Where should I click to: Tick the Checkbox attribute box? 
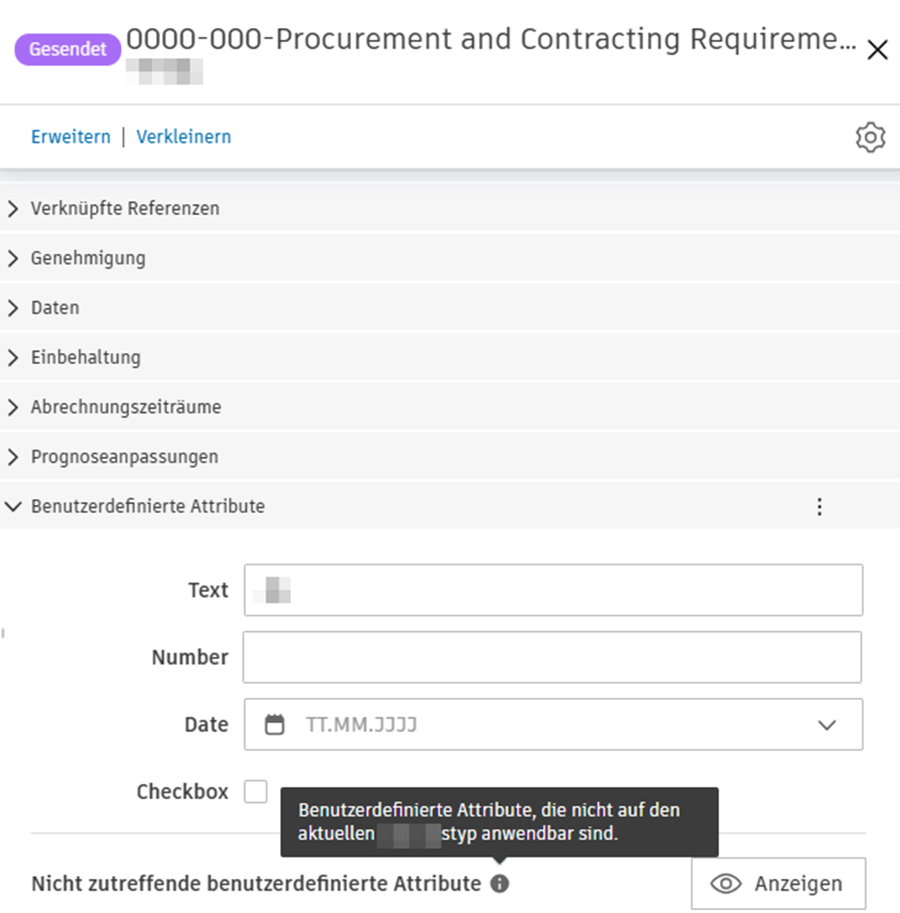coord(256,792)
